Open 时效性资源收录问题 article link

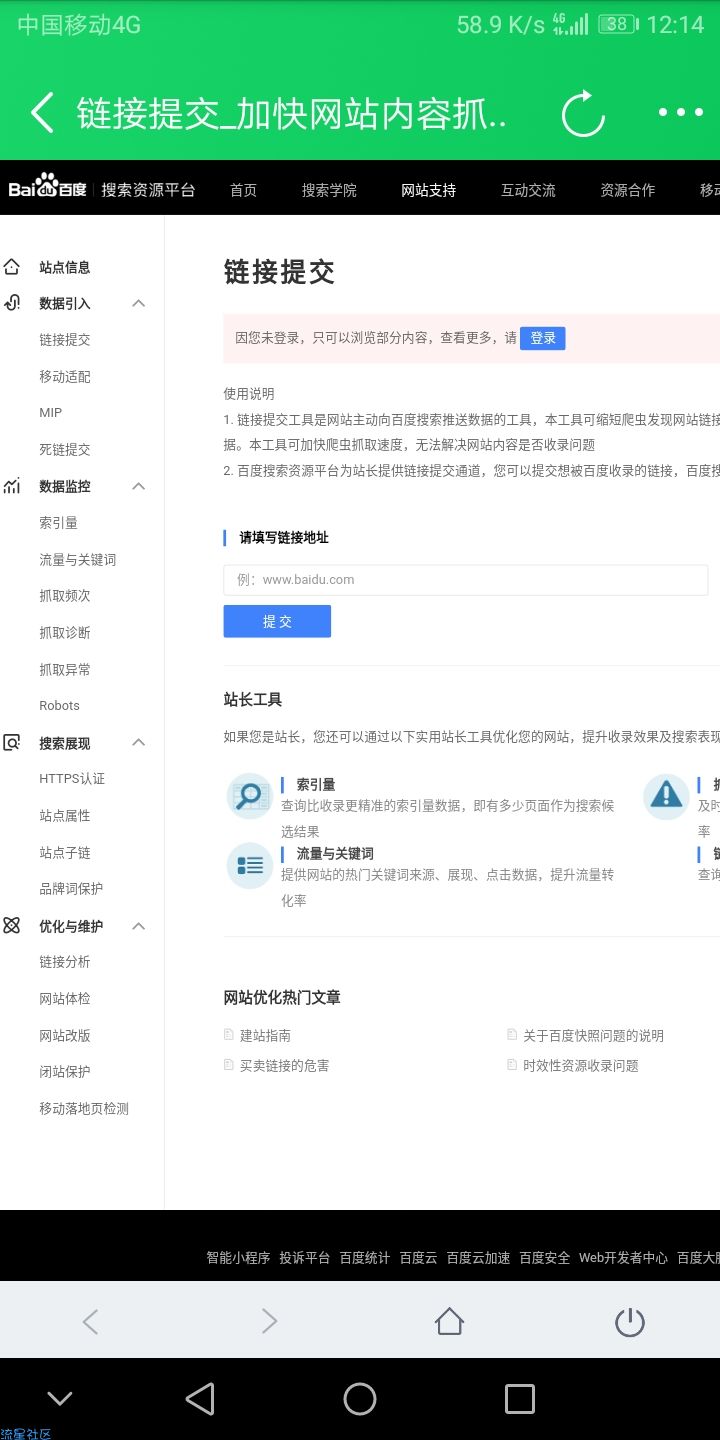pos(581,1066)
